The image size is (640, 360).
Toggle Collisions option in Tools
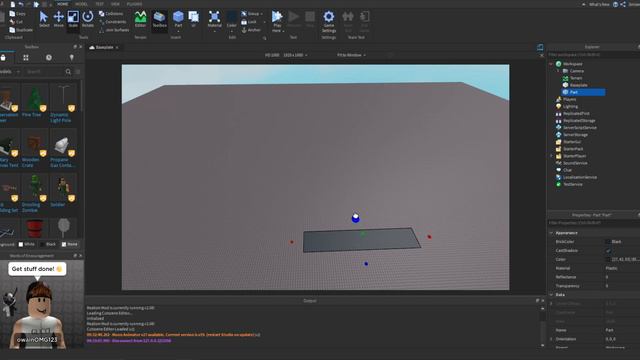(111, 13)
